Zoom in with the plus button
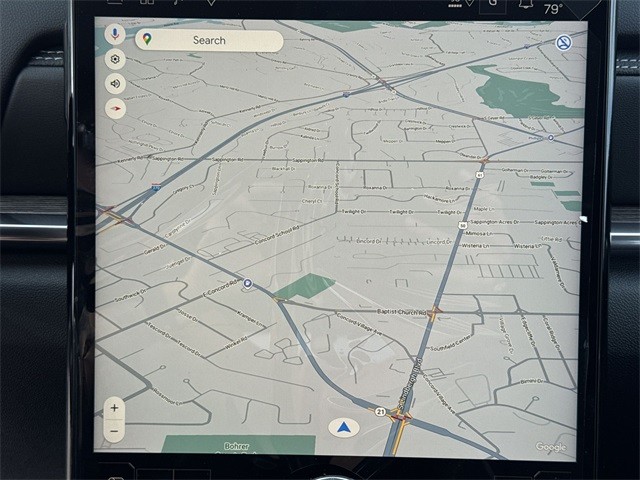 (x=114, y=408)
